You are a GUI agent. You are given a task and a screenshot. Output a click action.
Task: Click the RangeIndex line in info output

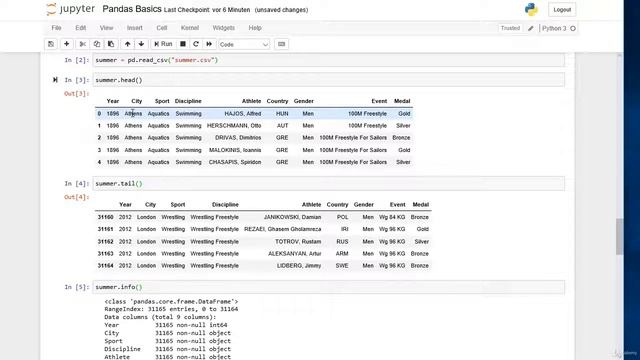point(171,309)
